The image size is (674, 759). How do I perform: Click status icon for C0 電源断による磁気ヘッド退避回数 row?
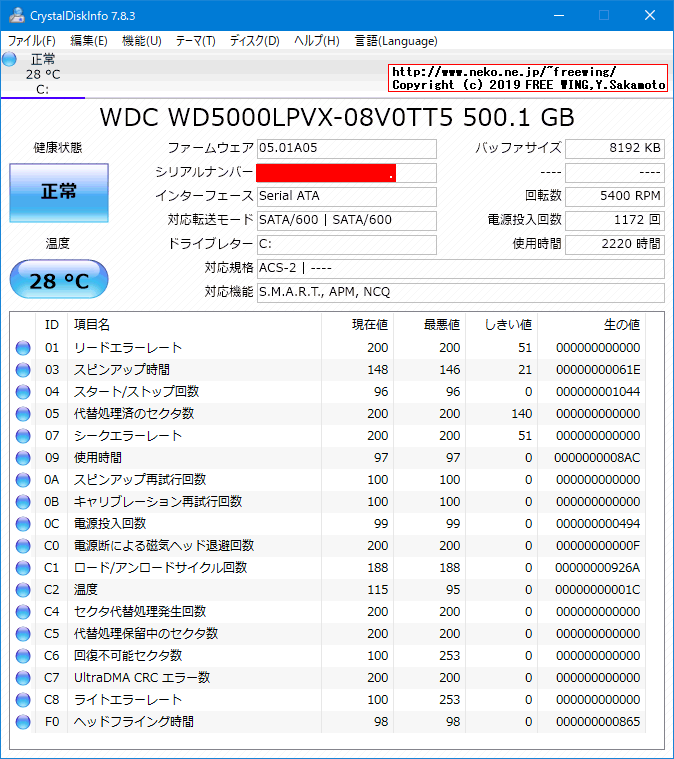tap(23, 546)
